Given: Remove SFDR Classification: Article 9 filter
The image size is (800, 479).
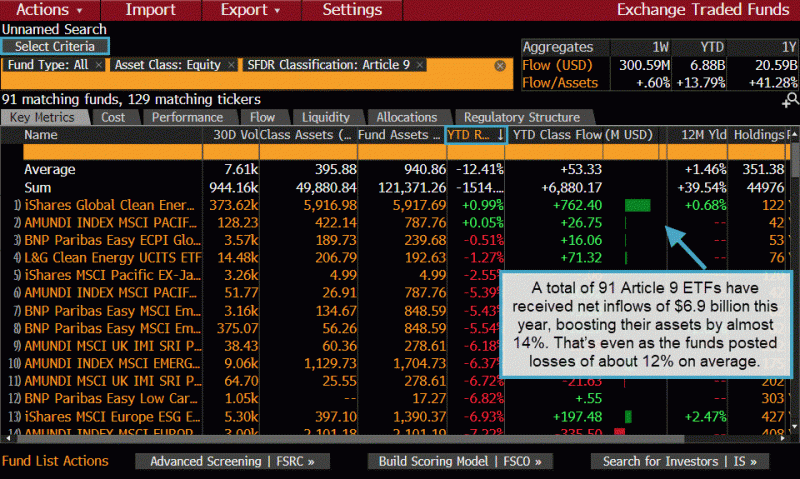Looking at the screenshot, I should [x=419, y=65].
